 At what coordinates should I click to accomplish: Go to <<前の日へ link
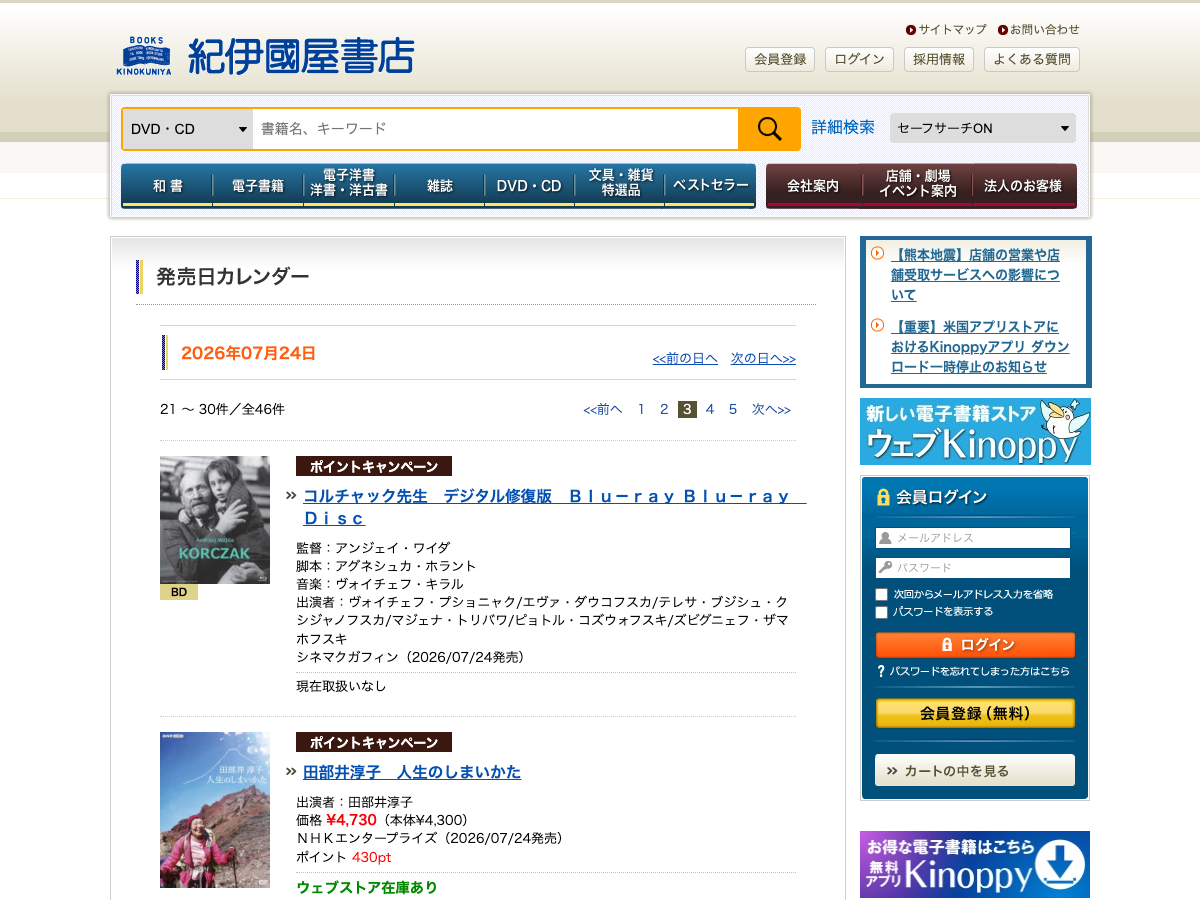685,358
